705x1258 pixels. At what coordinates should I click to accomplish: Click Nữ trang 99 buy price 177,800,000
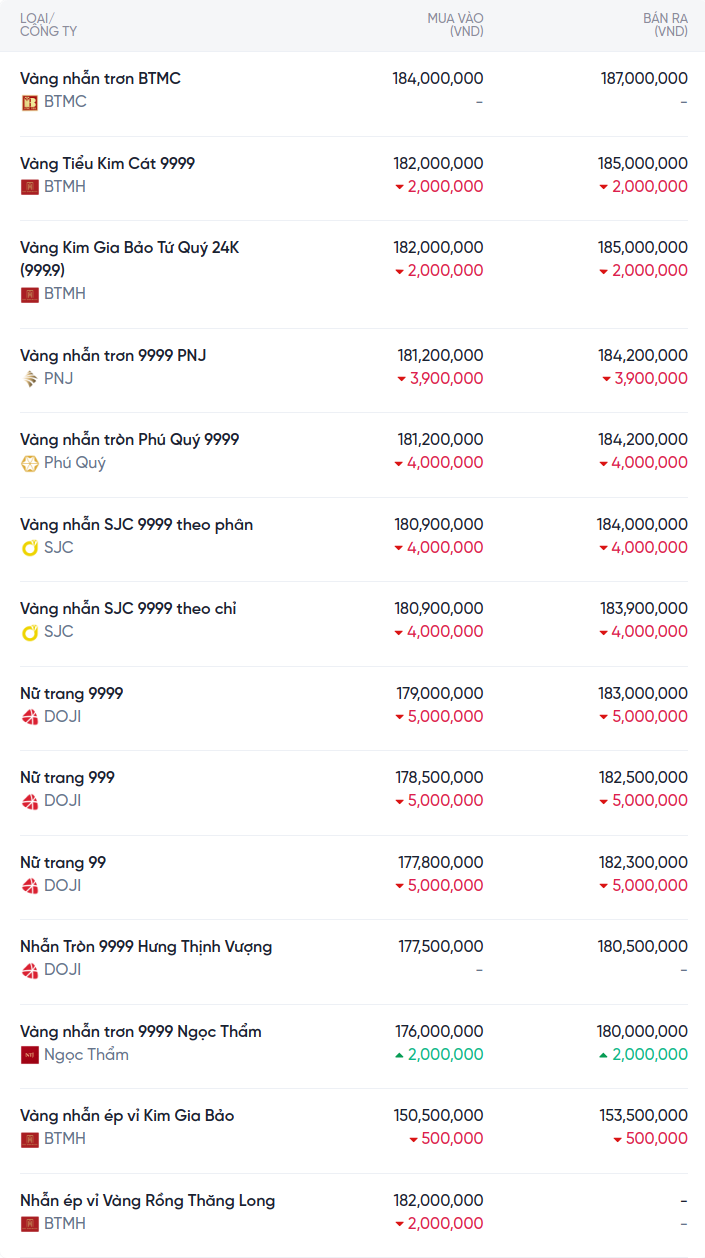point(440,862)
